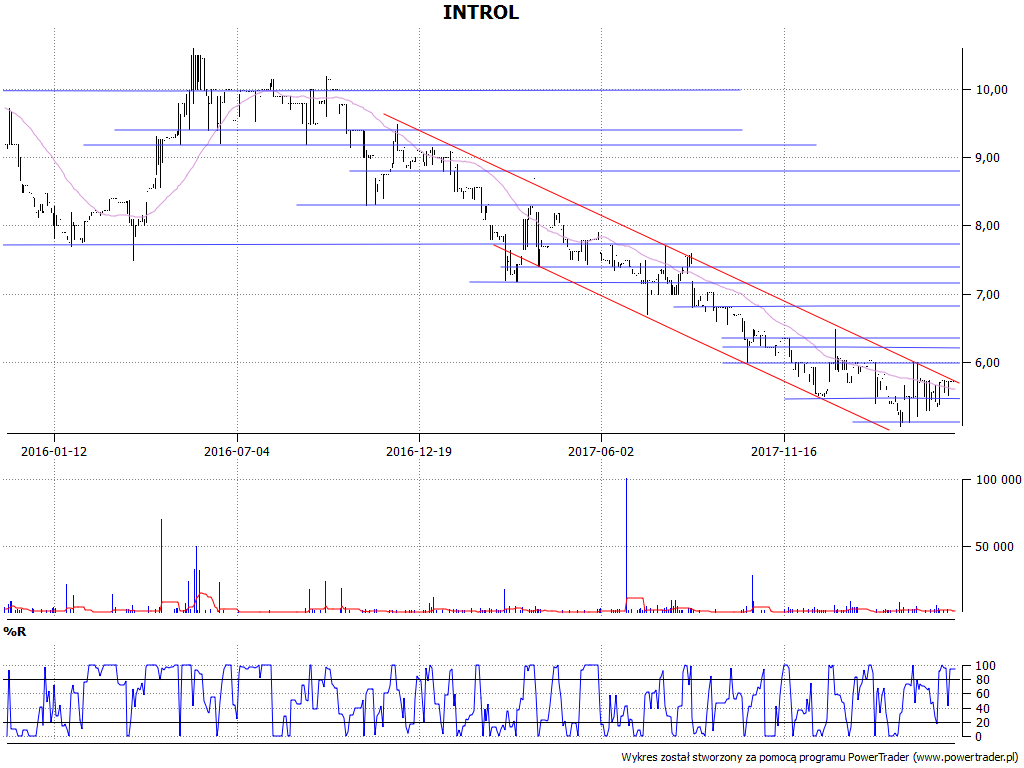Click the %R axis value 20

982,723
